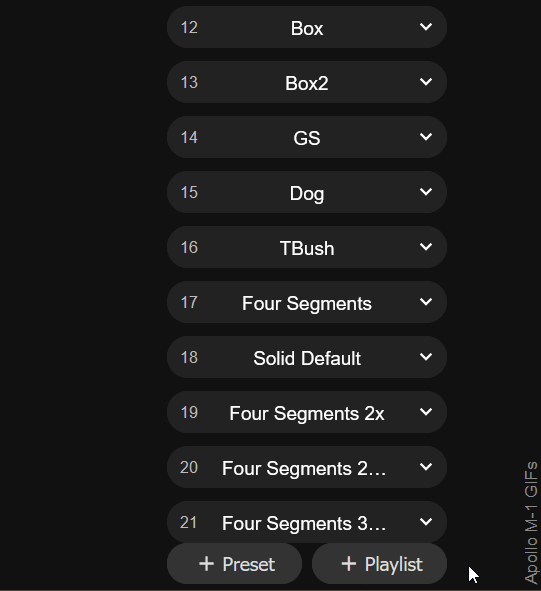Create a new Playlist
The image size is (541, 591).
pos(379,564)
